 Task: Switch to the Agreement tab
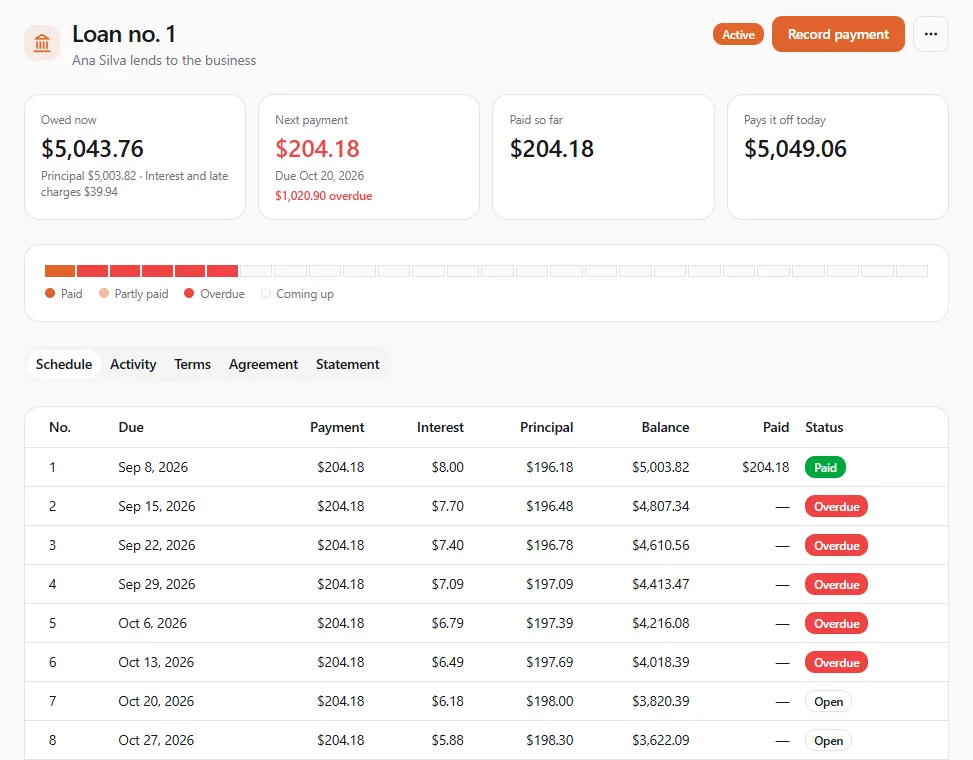[263, 364]
